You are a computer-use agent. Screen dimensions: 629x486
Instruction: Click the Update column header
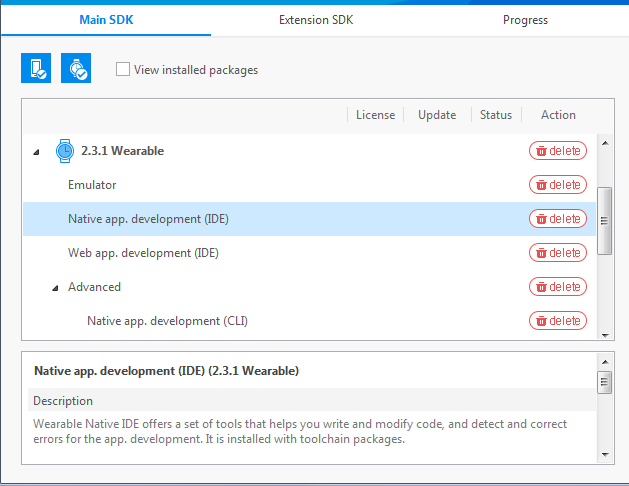point(437,115)
